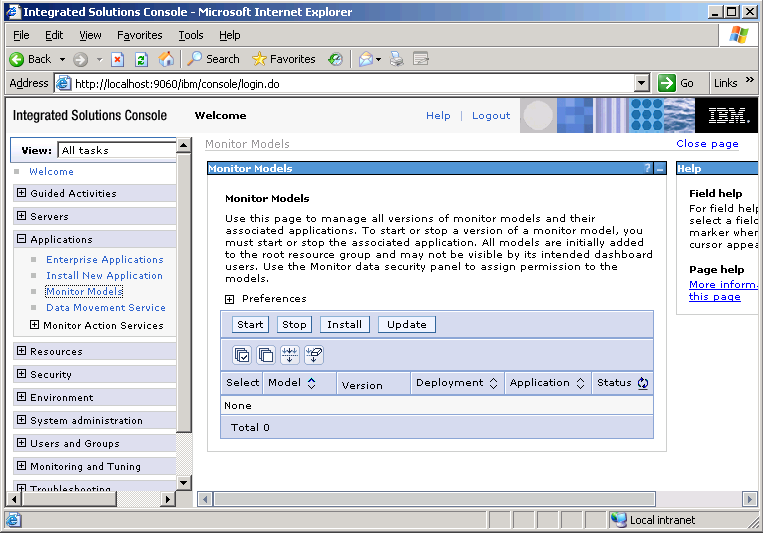763x533 pixels.
Task: Stop page loading with the red X icon
Action: coord(117,59)
